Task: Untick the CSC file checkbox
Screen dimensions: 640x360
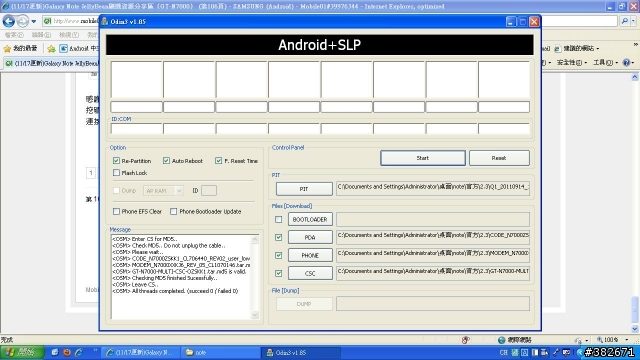Action: (278, 273)
